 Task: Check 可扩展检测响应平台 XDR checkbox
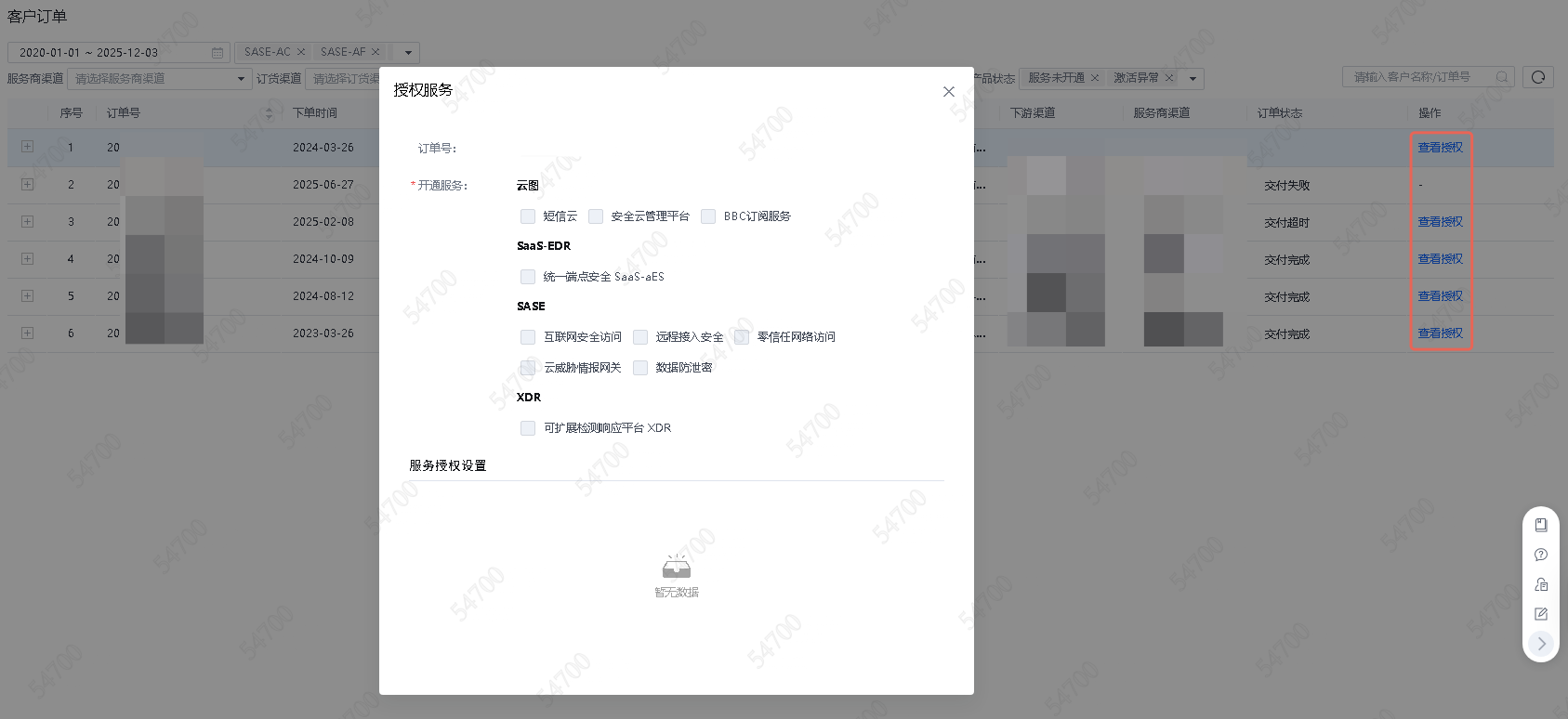point(528,428)
